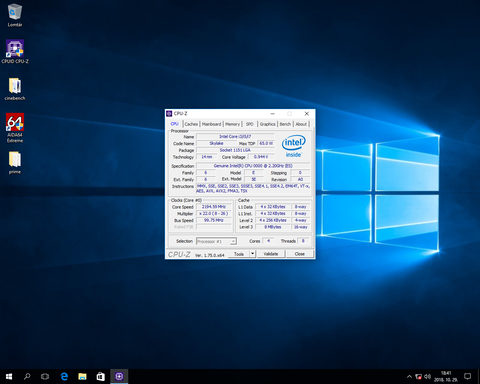Open the Lomtár recycle bin icon
Screen dimensions: 480x384
click(15, 15)
